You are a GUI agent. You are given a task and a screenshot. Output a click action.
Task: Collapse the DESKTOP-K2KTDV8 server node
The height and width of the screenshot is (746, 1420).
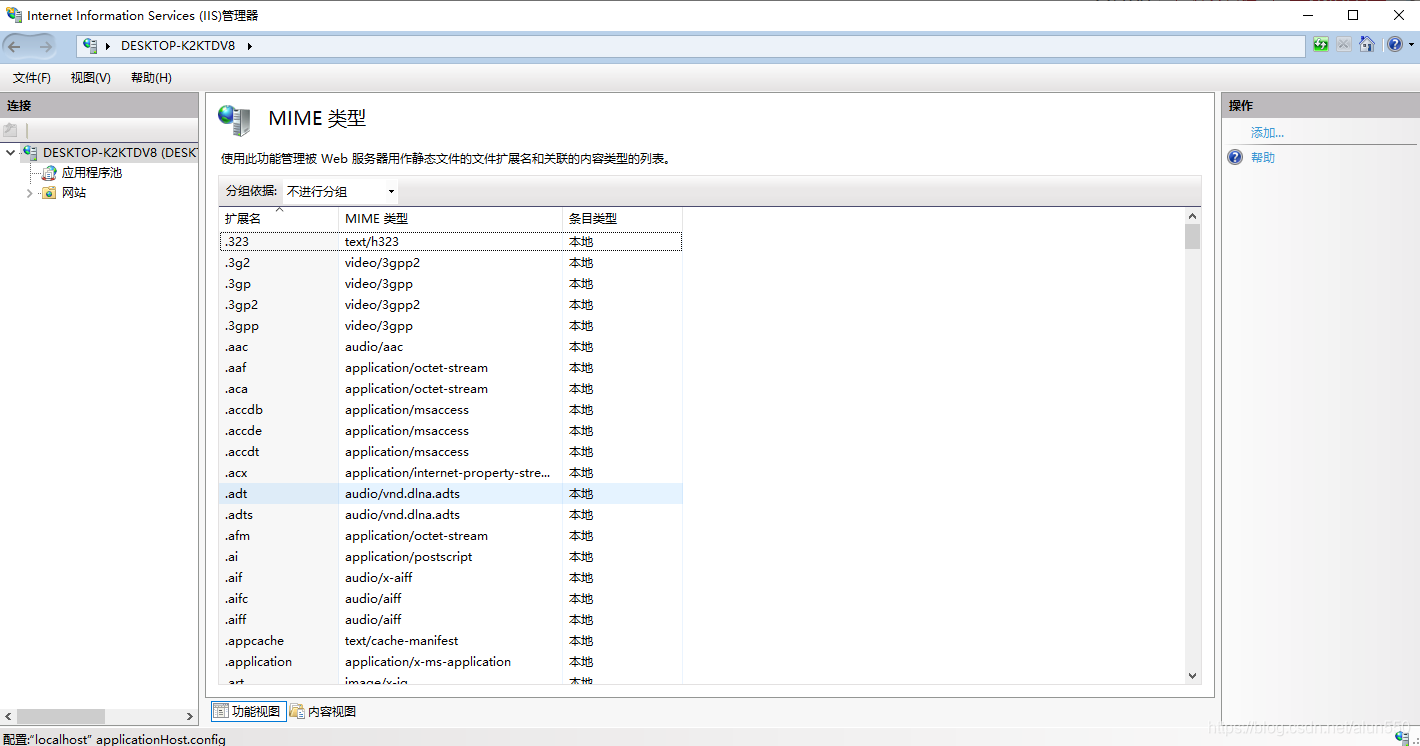[x=10, y=153]
